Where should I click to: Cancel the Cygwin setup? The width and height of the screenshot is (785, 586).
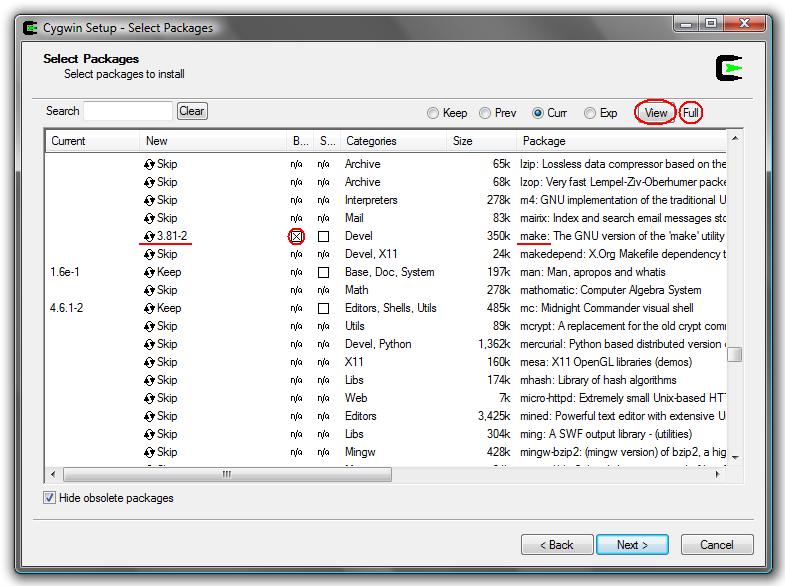717,544
